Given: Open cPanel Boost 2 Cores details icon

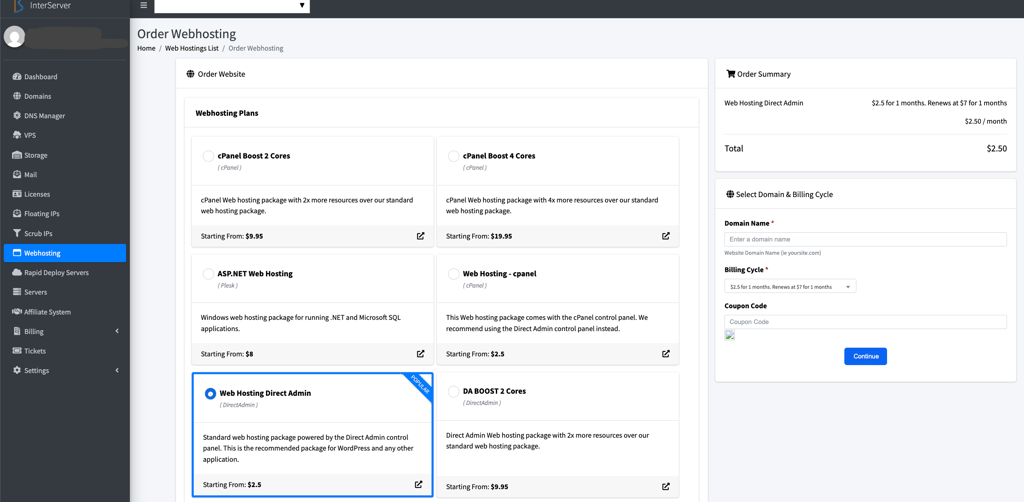Looking at the screenshot, I should coord(421,236).
